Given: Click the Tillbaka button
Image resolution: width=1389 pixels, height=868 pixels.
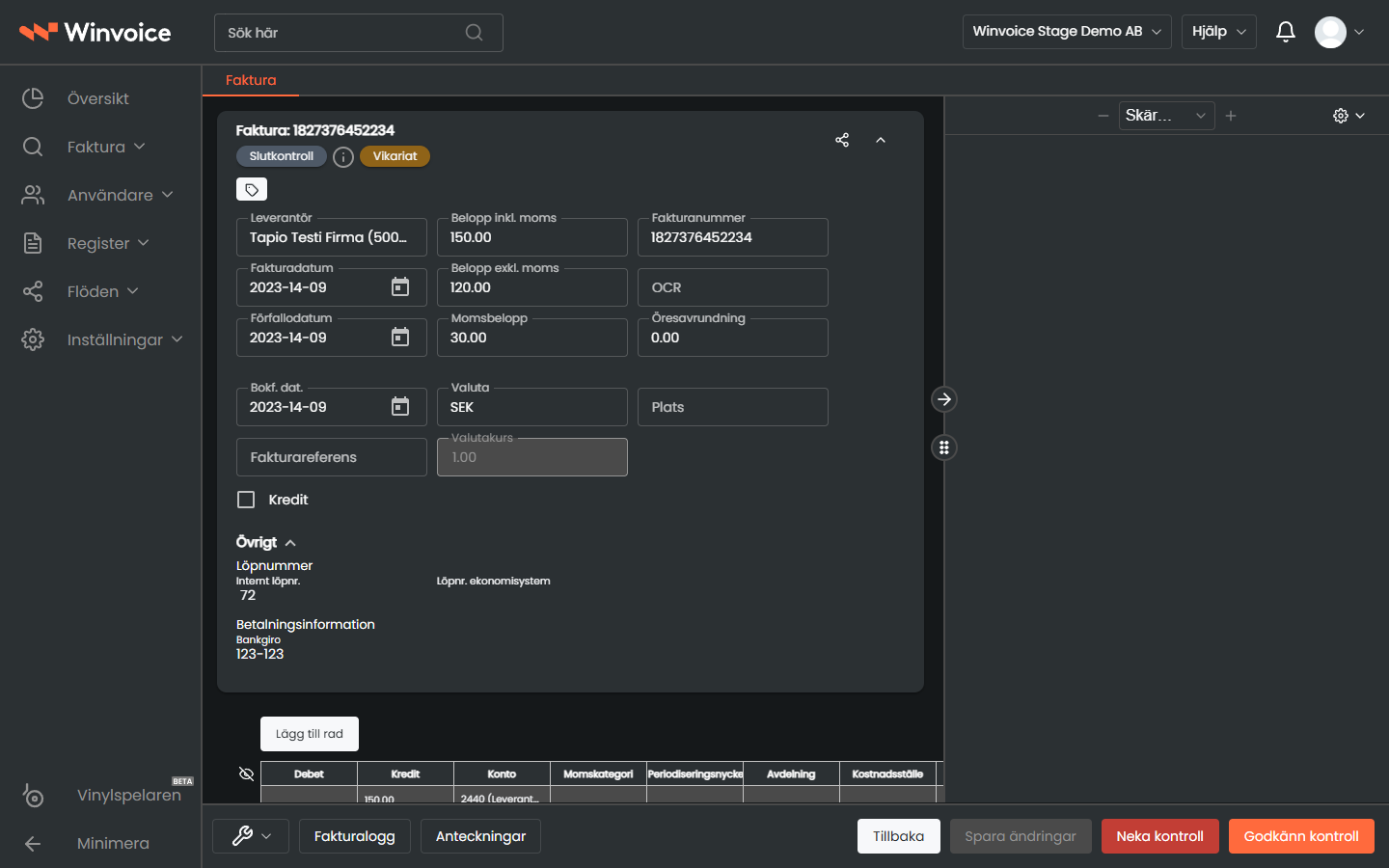Looking at the screenshot, I should coord(899,836).
